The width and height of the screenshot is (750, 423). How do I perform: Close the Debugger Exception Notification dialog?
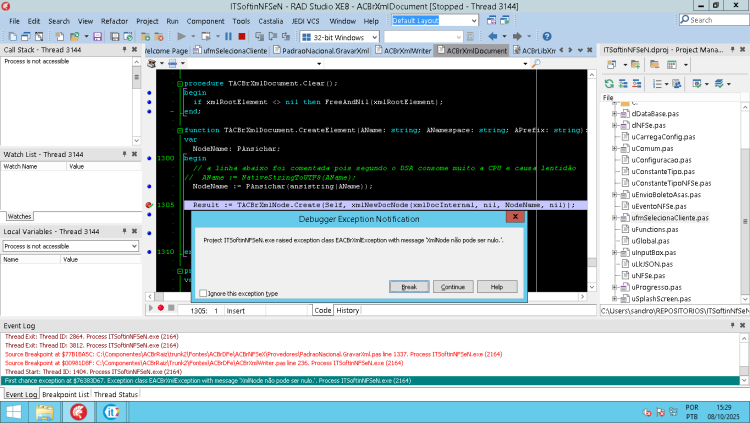tap(515, 217)
